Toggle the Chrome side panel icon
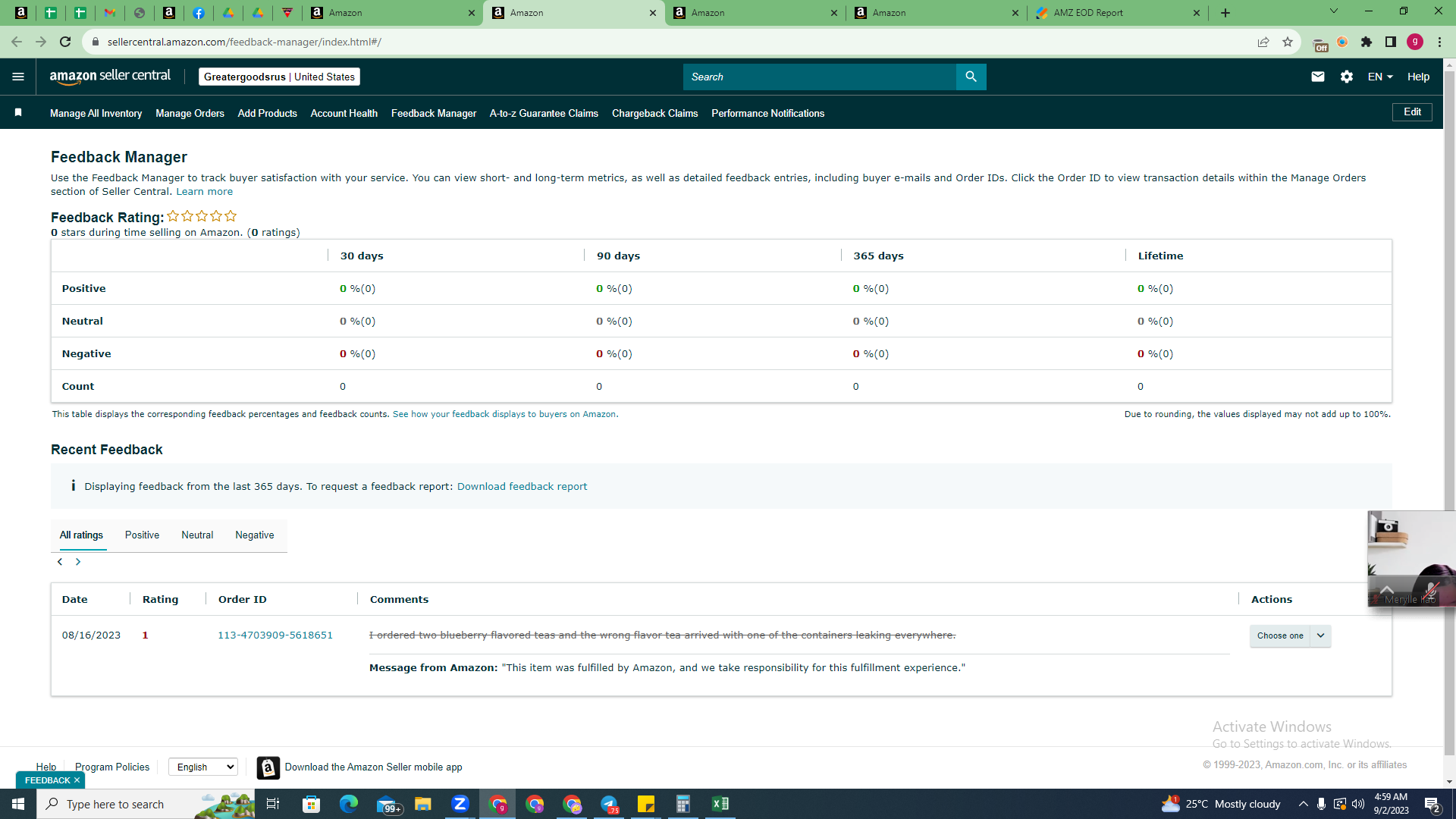 [x=1391, y=42]
